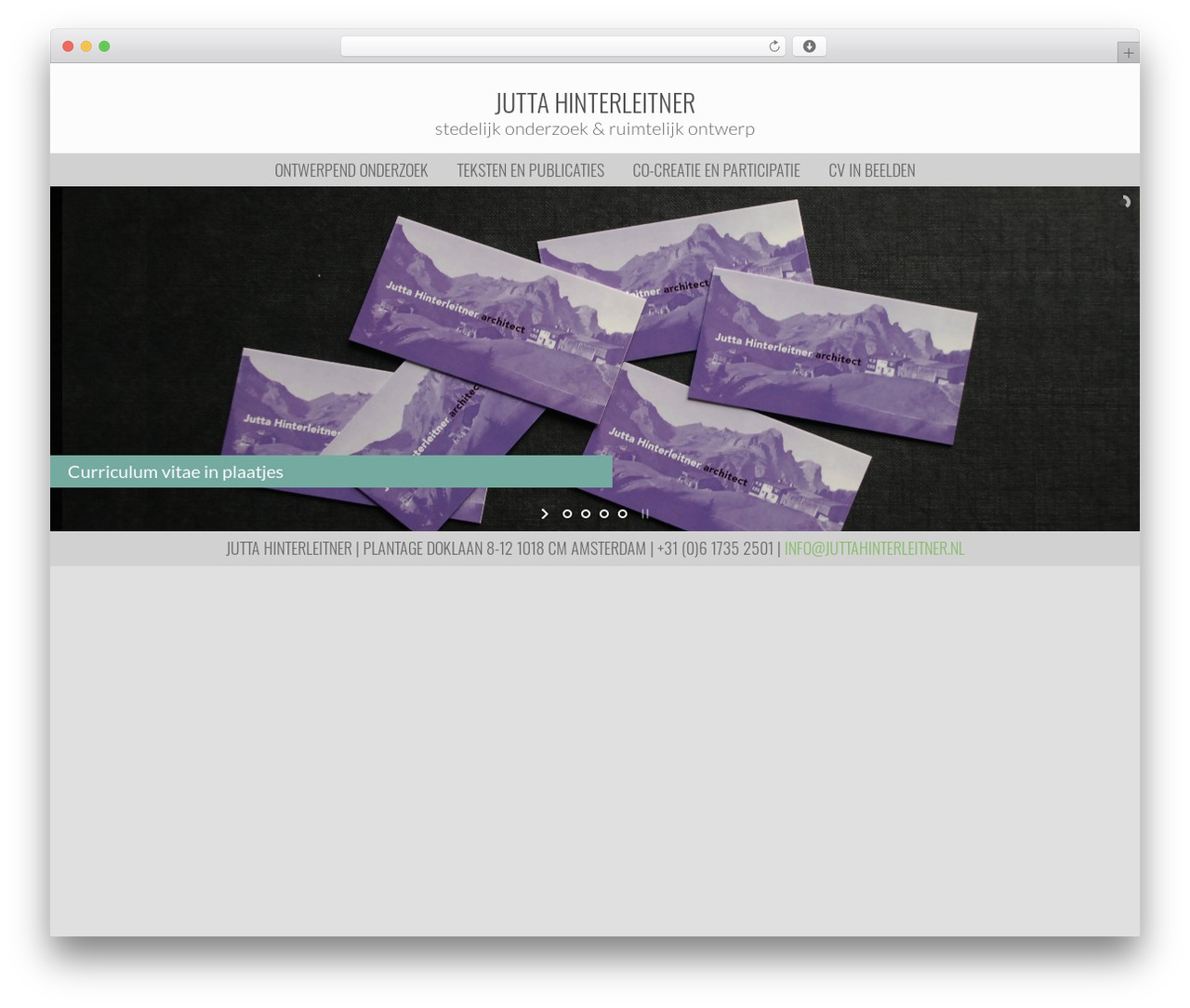Add a new browser tab

pos(1128,53)
